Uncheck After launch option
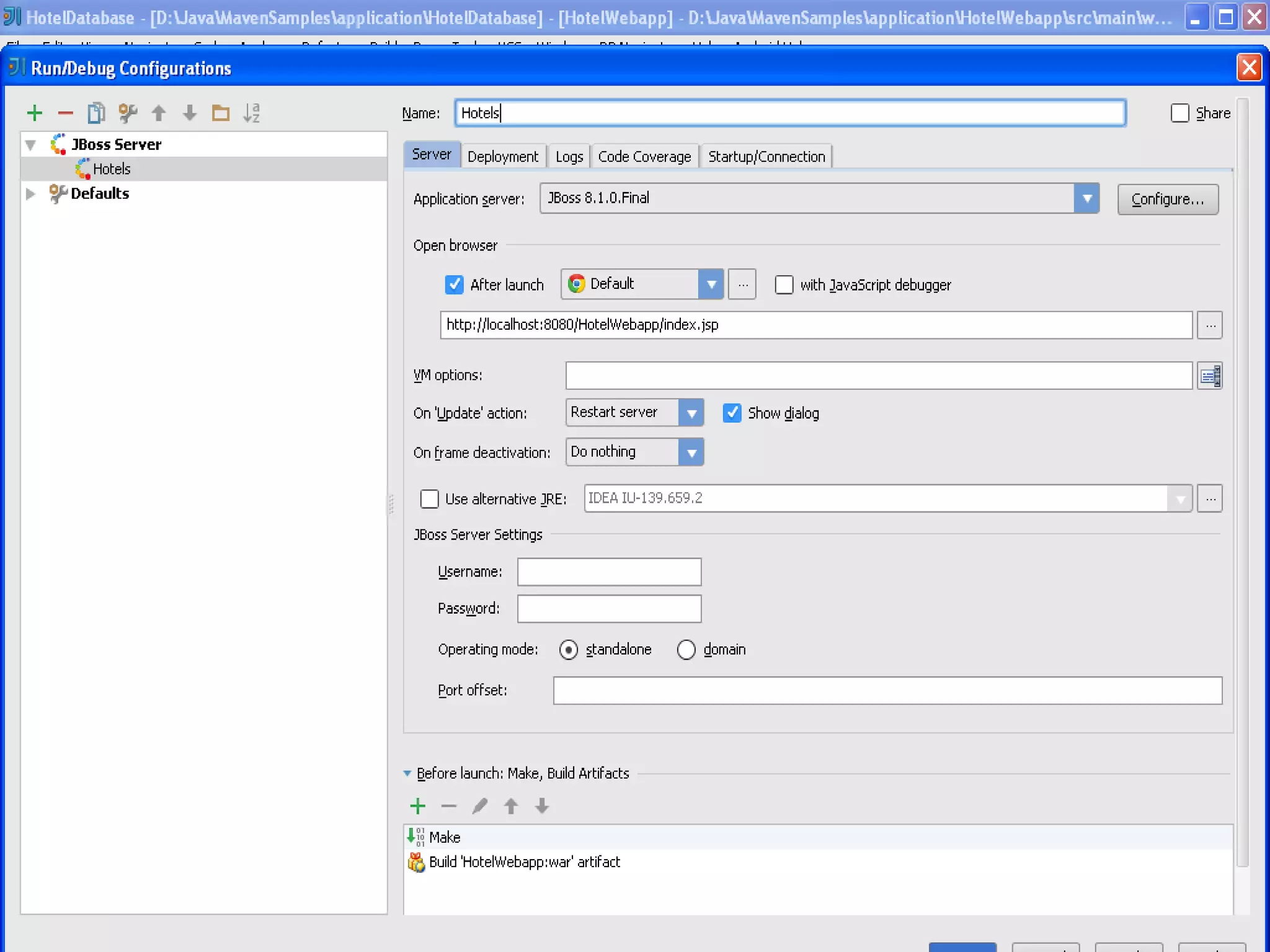 tap(455, 284)
